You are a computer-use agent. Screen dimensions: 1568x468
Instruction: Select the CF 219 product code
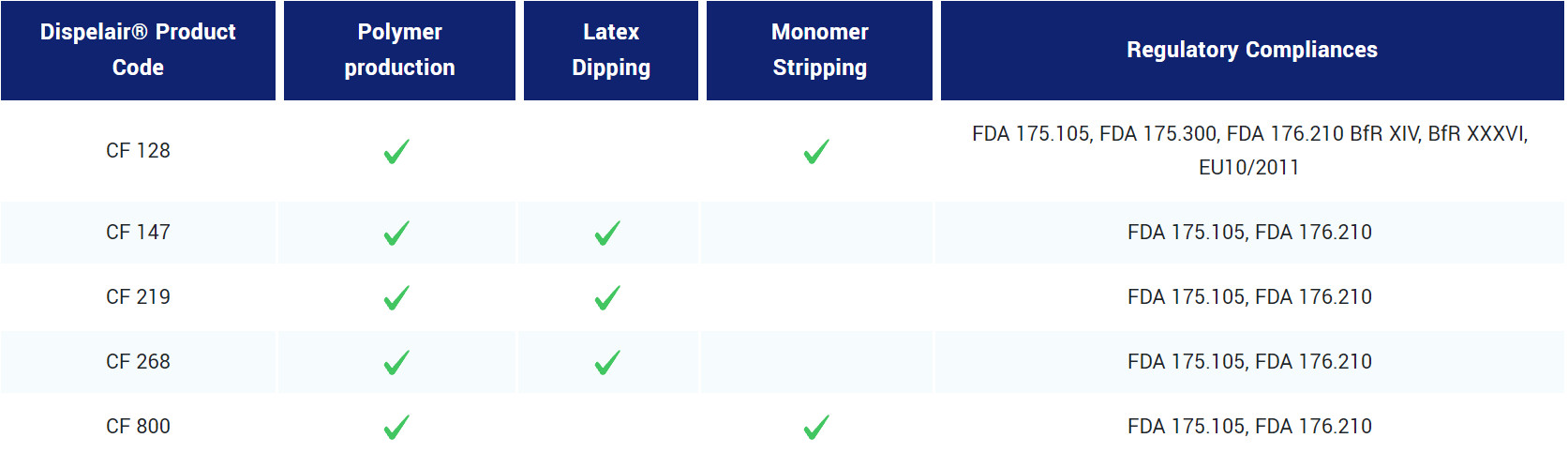pos(138,297)
